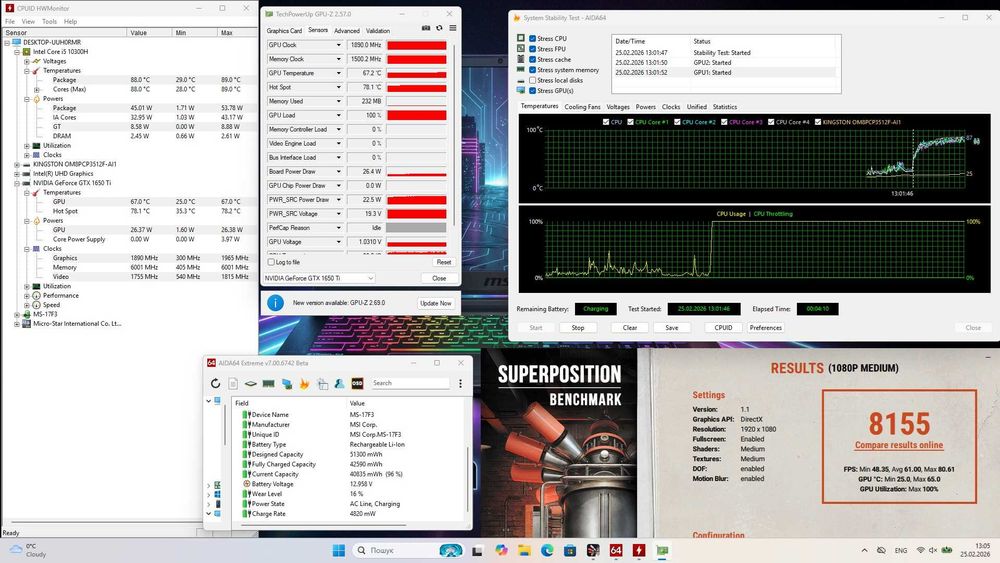Uncheck the Stress GPU(s) checkbox
The height and width of the screenshot is (563, 1000).
[533, 91]
